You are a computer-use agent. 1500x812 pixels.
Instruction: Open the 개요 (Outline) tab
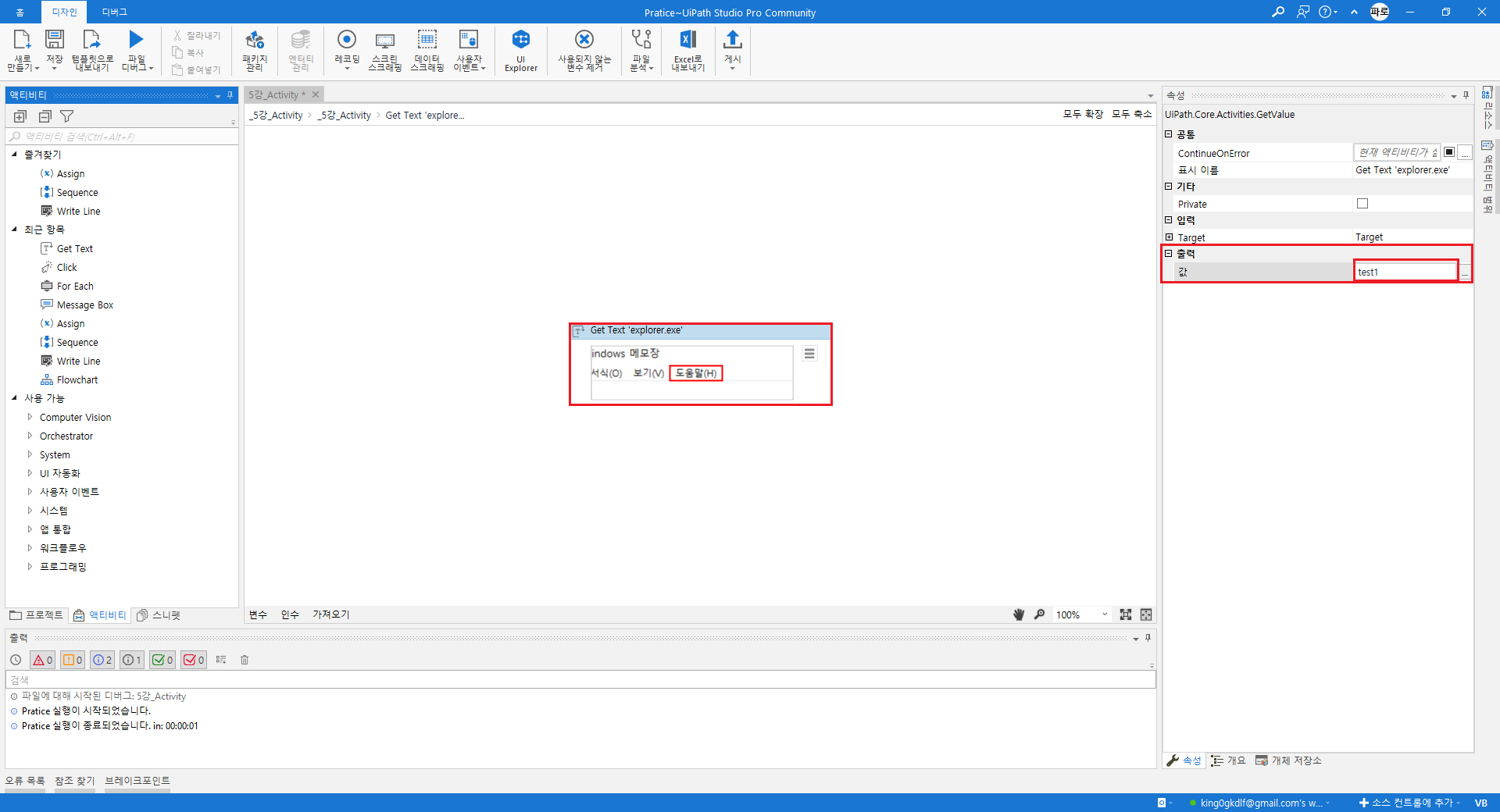coord(1229,760)
